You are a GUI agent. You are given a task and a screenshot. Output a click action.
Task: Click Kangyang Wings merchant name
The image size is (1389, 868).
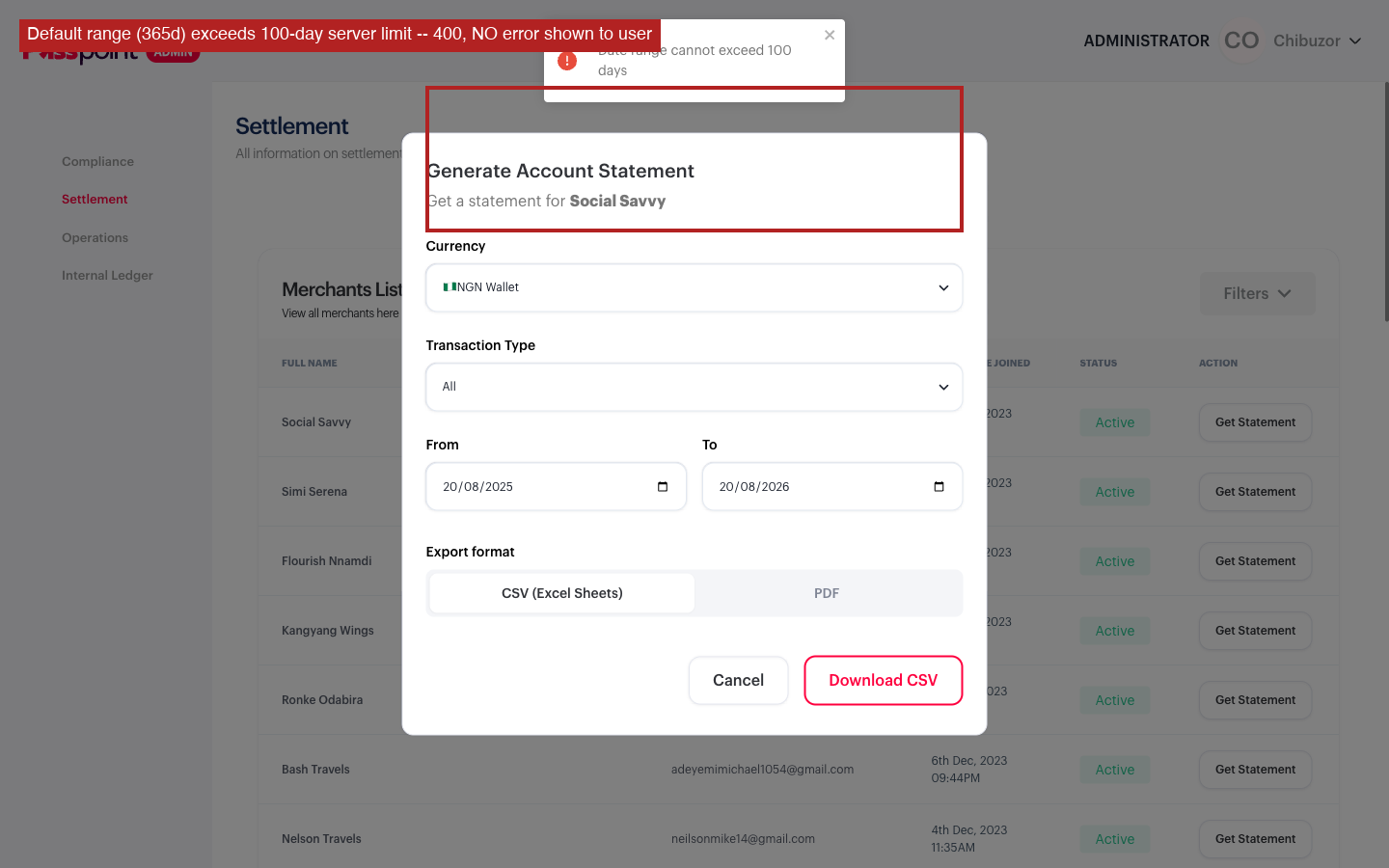[x=328, y=631]
